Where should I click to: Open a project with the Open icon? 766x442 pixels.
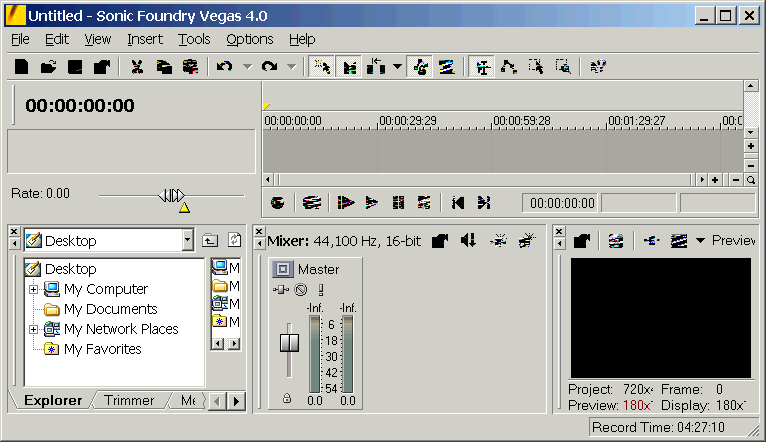[x=48, y=66]
